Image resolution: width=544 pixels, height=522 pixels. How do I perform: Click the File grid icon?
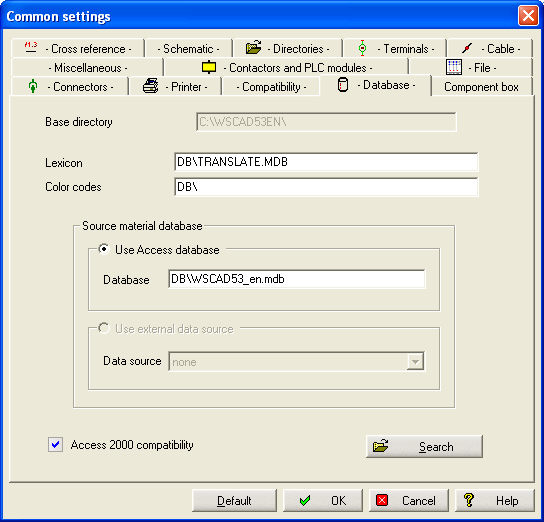point(454,67)
